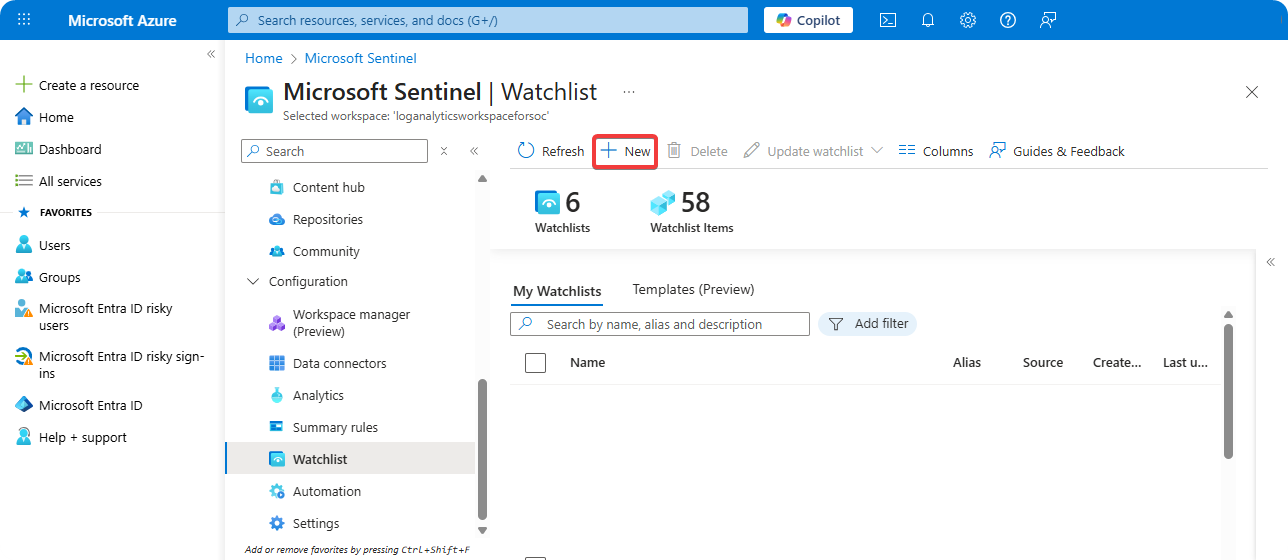Screen dimensions: 1288x560
Task: Add a filter to watchlists
Action: (x=868, y=324)
